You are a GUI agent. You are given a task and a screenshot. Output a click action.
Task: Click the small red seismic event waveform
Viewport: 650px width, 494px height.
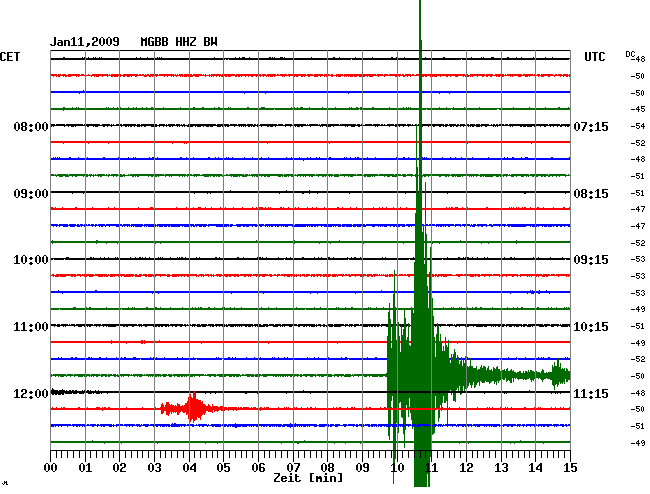192,408
